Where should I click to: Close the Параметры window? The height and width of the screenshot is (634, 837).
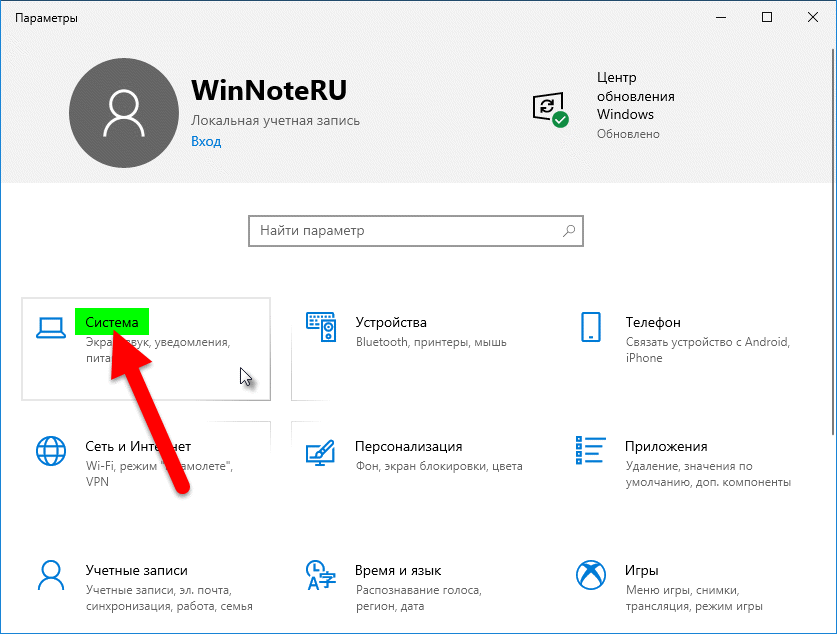pyautogui.click(x=813, y=18)
